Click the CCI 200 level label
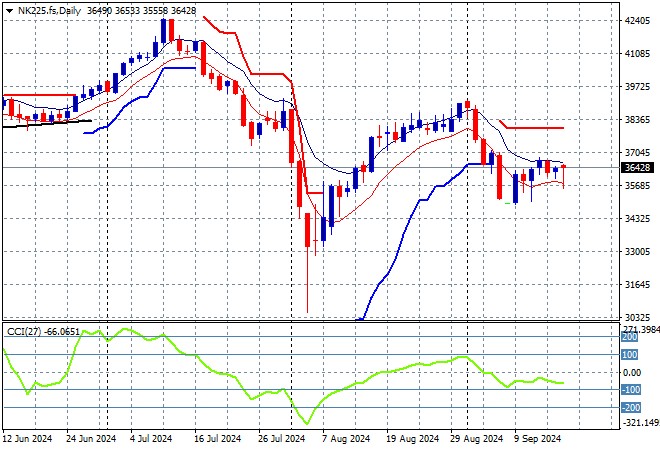Image resolution: width=660 pixels, height=450 pixels. [x=630, y=337]
